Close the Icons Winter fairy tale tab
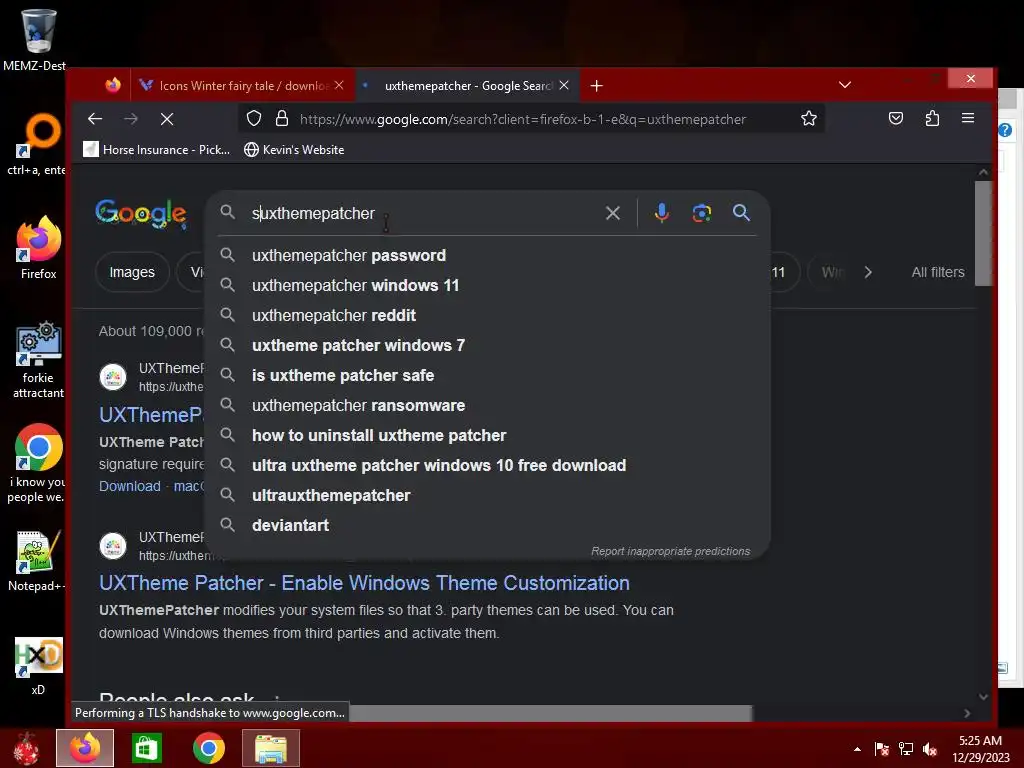1024x768 pixels. click(x=339, y=85)
